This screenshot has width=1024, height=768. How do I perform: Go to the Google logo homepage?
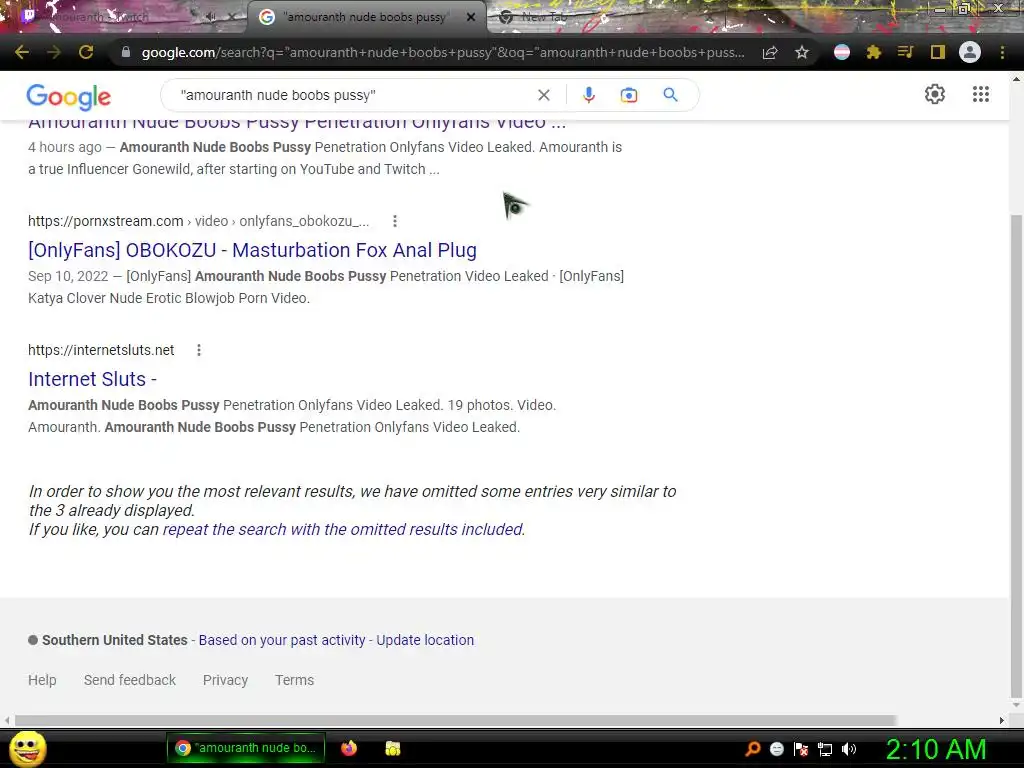69,97
